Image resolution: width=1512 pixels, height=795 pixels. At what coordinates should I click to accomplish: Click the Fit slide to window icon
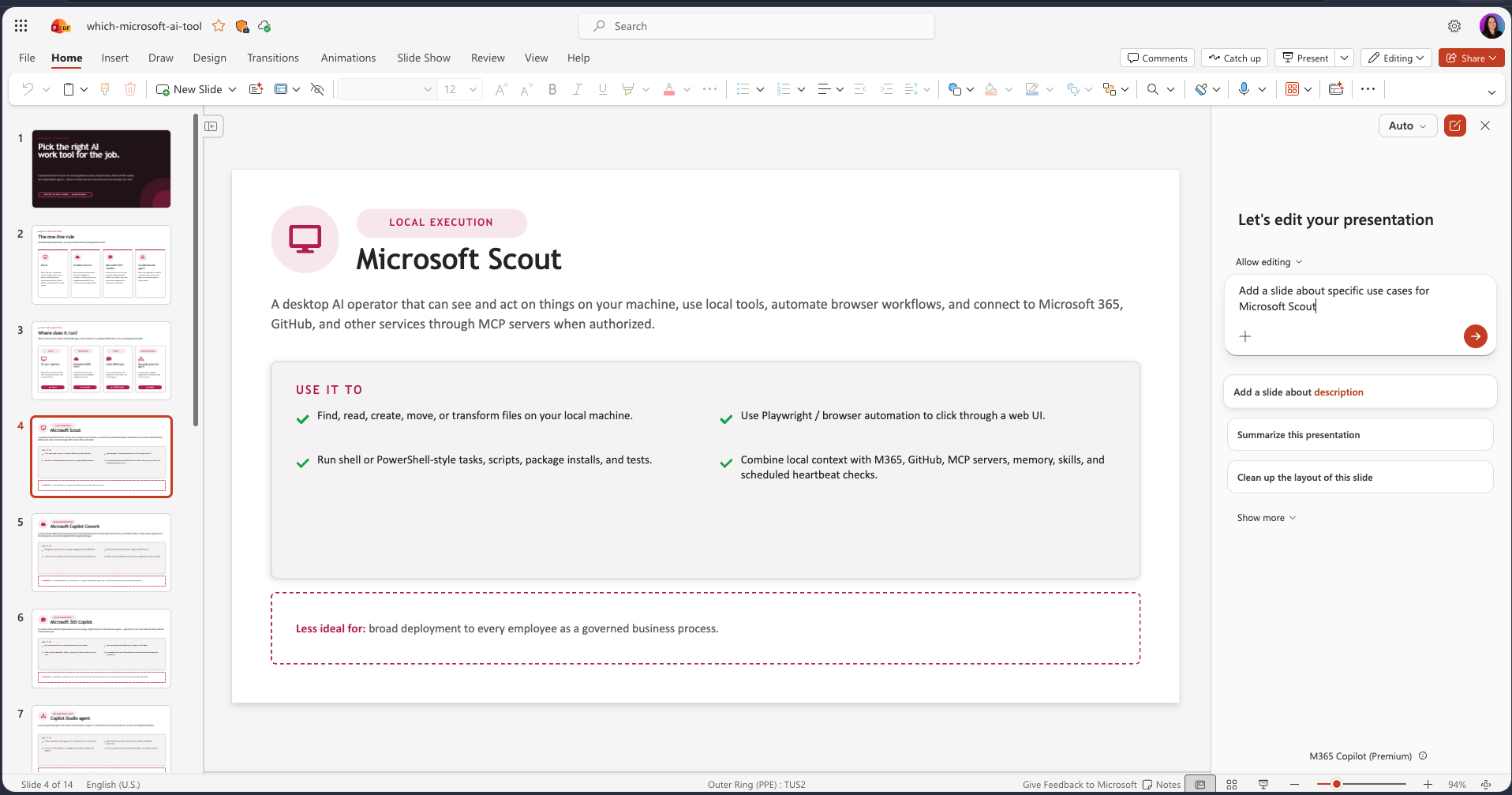coord(1486,785)
